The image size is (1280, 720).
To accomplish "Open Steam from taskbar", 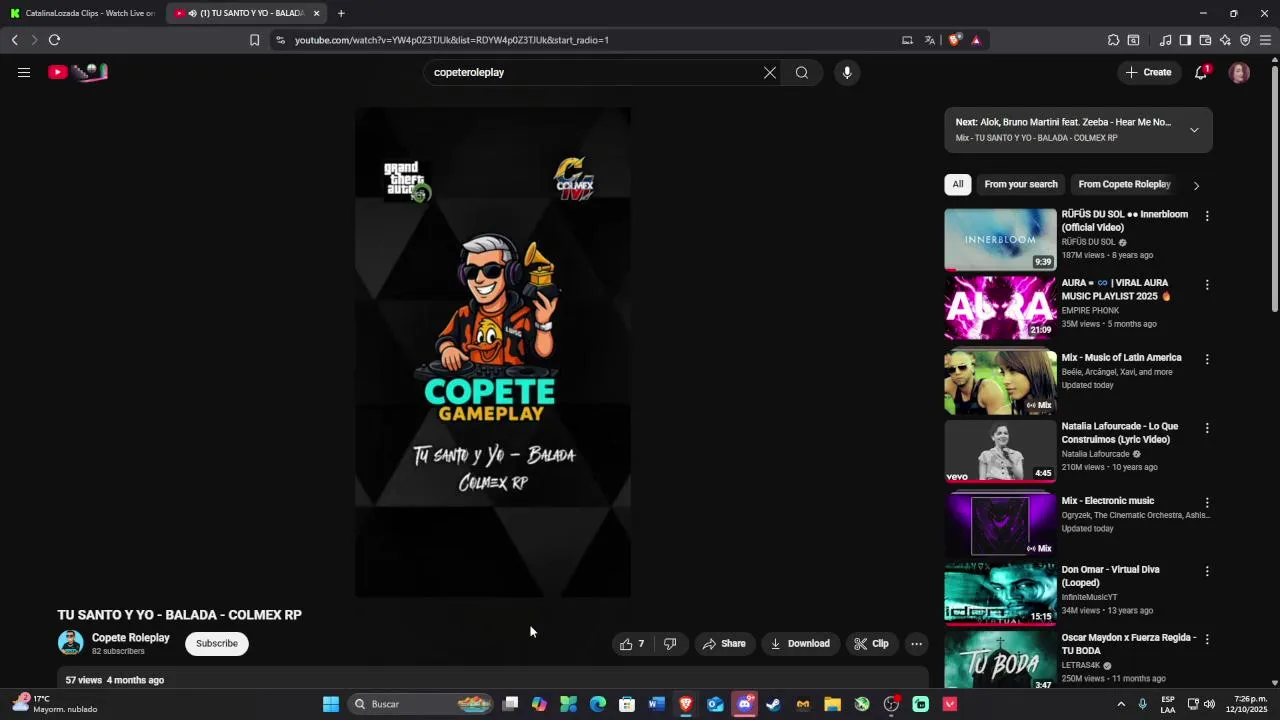I will click(773, 704).
